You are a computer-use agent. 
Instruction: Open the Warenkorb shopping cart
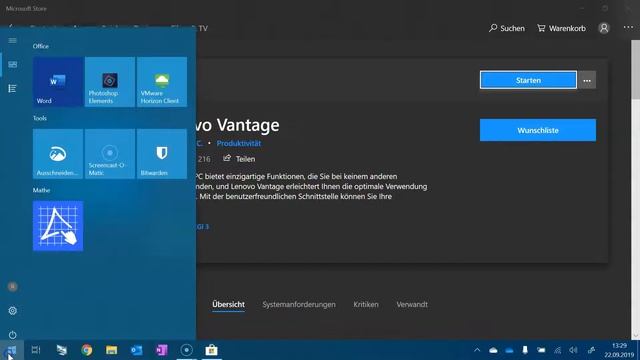coord(561,28)
